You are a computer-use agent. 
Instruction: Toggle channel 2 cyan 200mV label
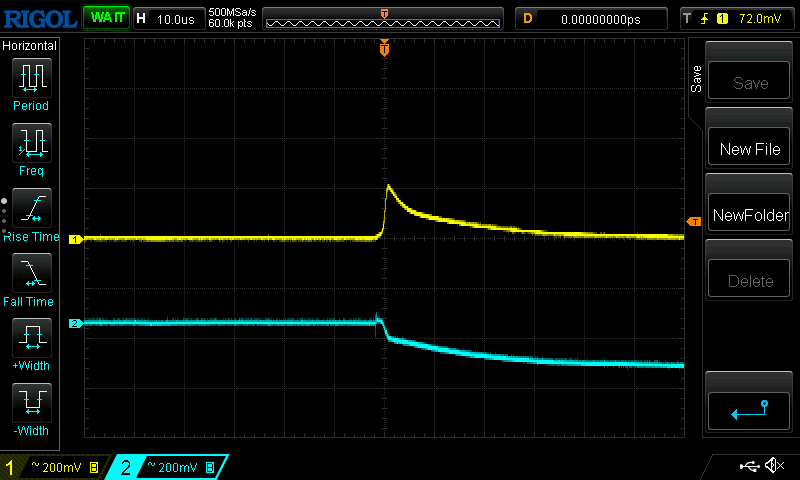pyautogui.click(x=167, y=467)
